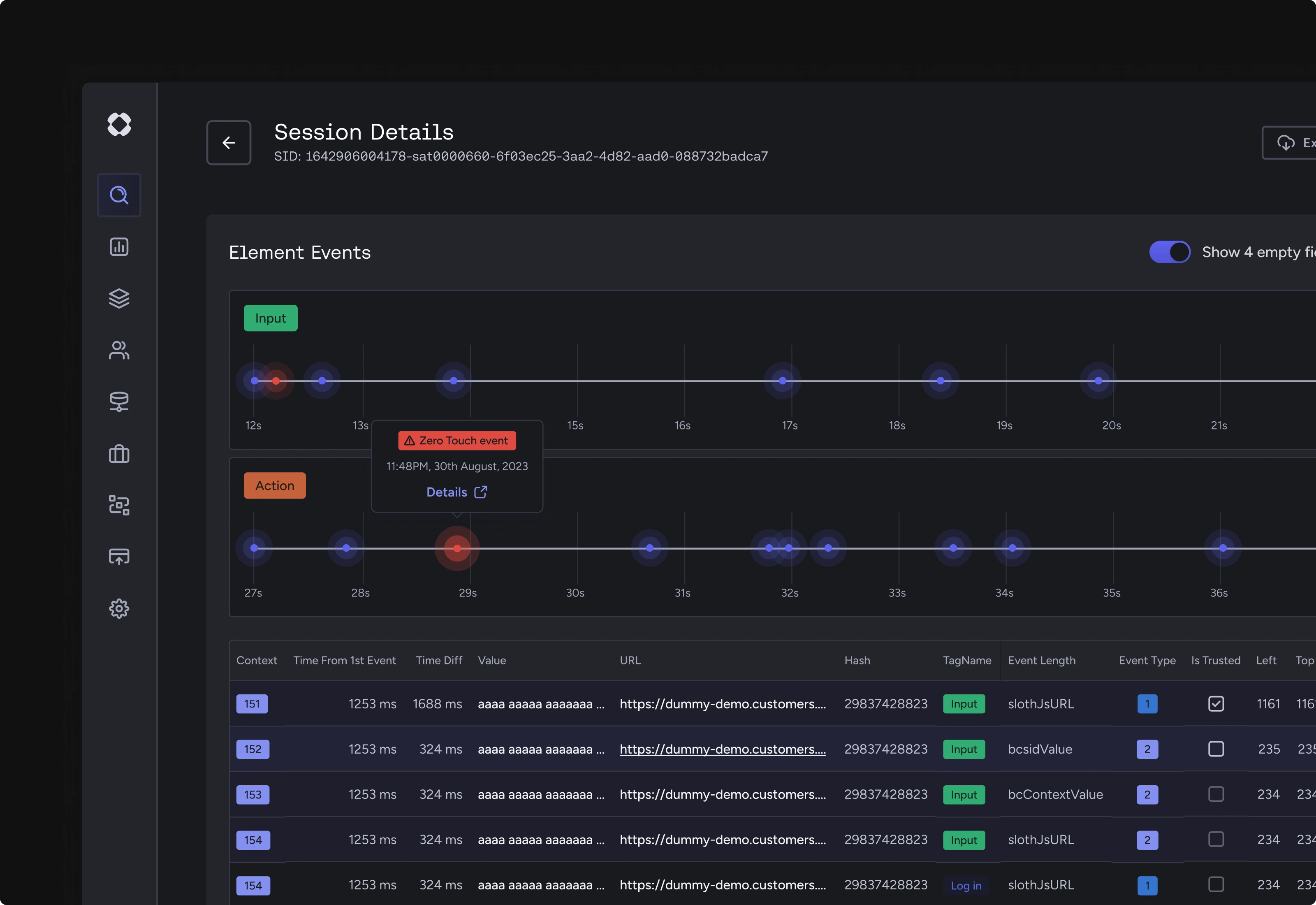Click the Action timeline event near 36s
Viewport: 1316px width, 905px height.
(1223, 548)
